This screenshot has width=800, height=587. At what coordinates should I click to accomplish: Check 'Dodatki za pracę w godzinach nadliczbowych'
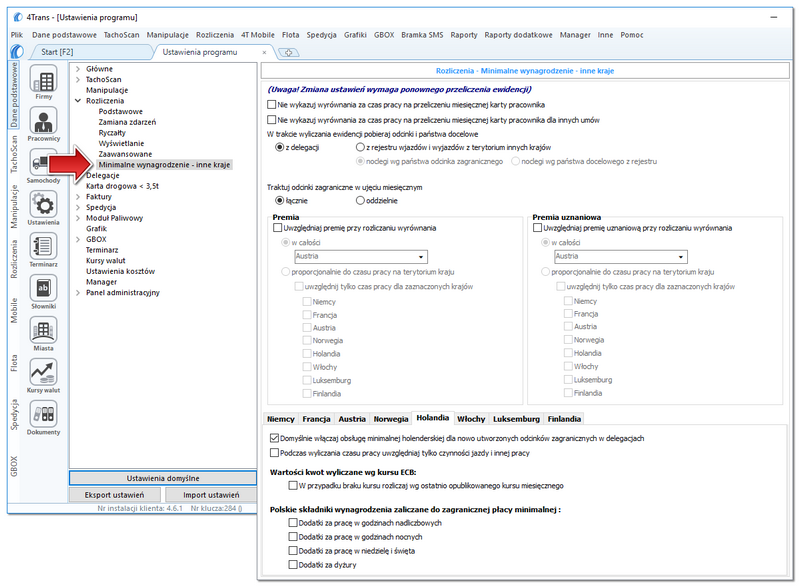[293, 523]
